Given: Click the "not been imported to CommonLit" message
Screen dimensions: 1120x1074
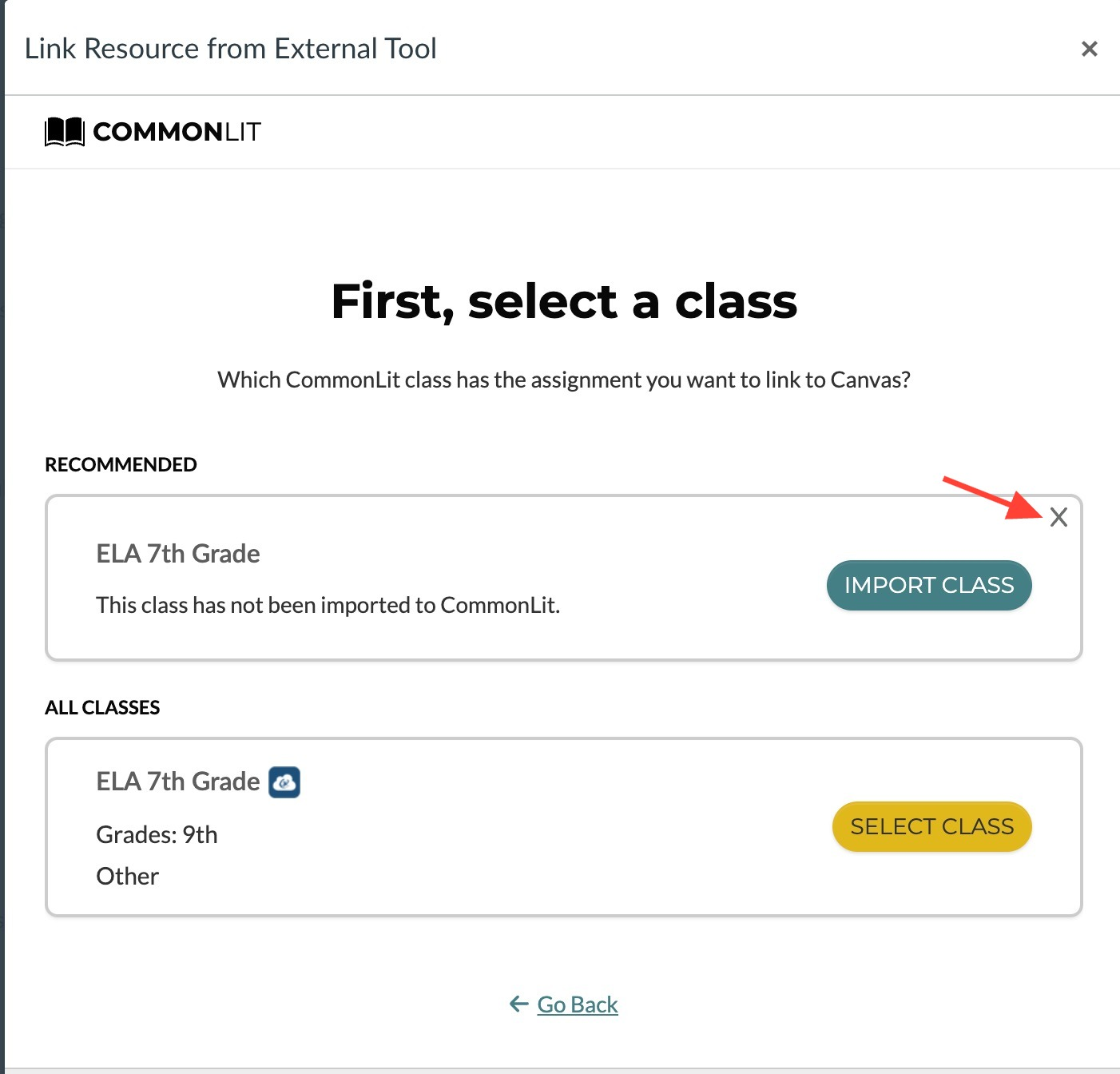Looking at the screenshot, I should [328, 606].
